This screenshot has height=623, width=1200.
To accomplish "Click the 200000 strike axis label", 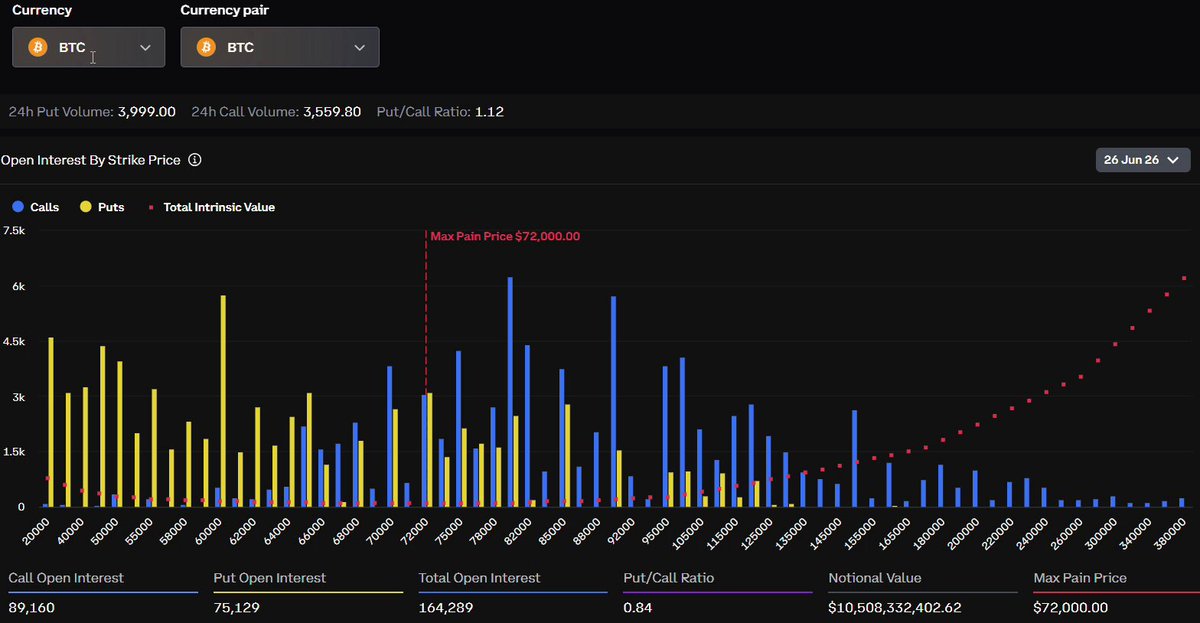I will click(966, 532).
